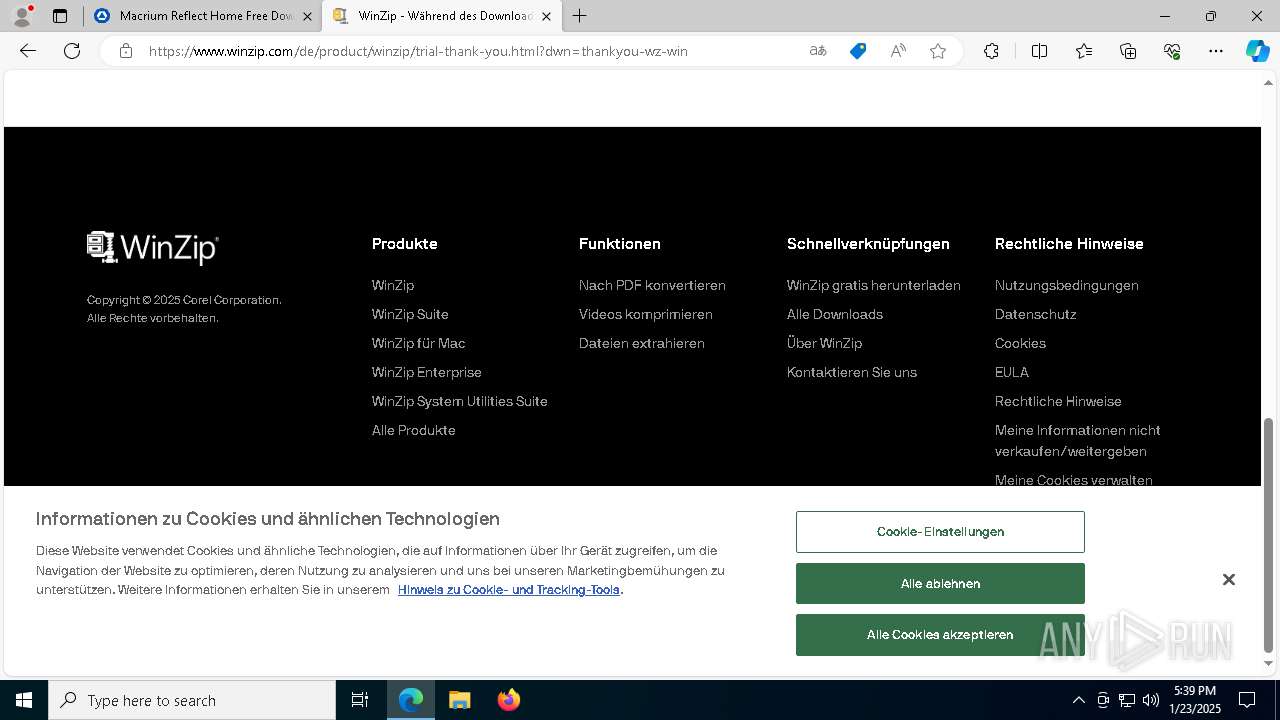Image resolution: width=1280 pixels, height=720 pixels.
Task: Add page to favorites star icon
Action: click(938, 51)
